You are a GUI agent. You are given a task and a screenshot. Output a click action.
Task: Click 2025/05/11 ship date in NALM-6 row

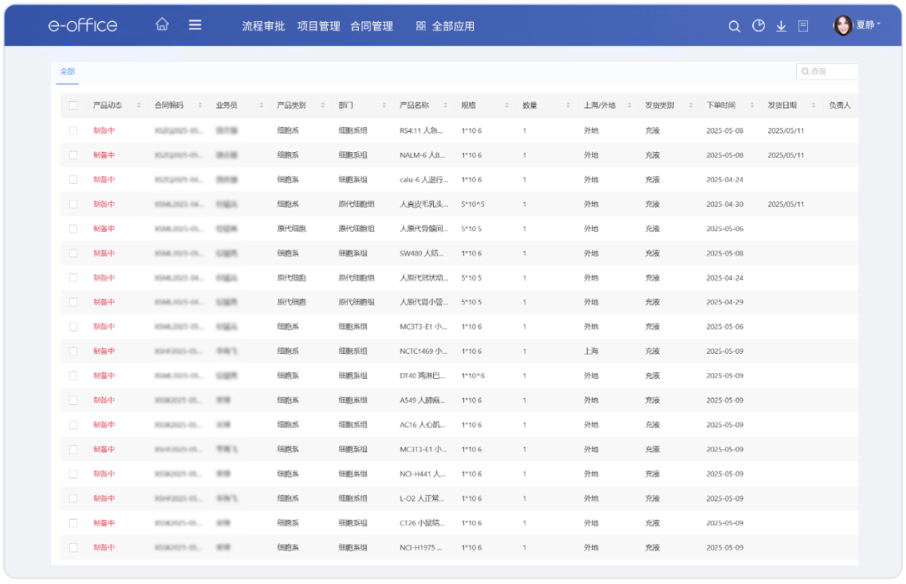786,155
